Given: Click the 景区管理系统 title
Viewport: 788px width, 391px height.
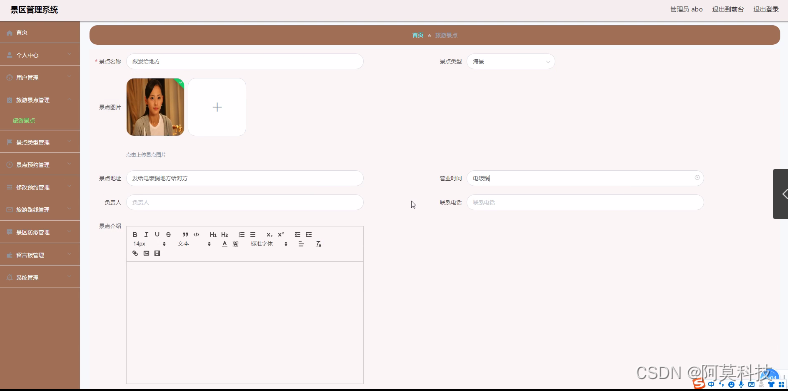Looking at the screenshot, I should pos(34,10).
